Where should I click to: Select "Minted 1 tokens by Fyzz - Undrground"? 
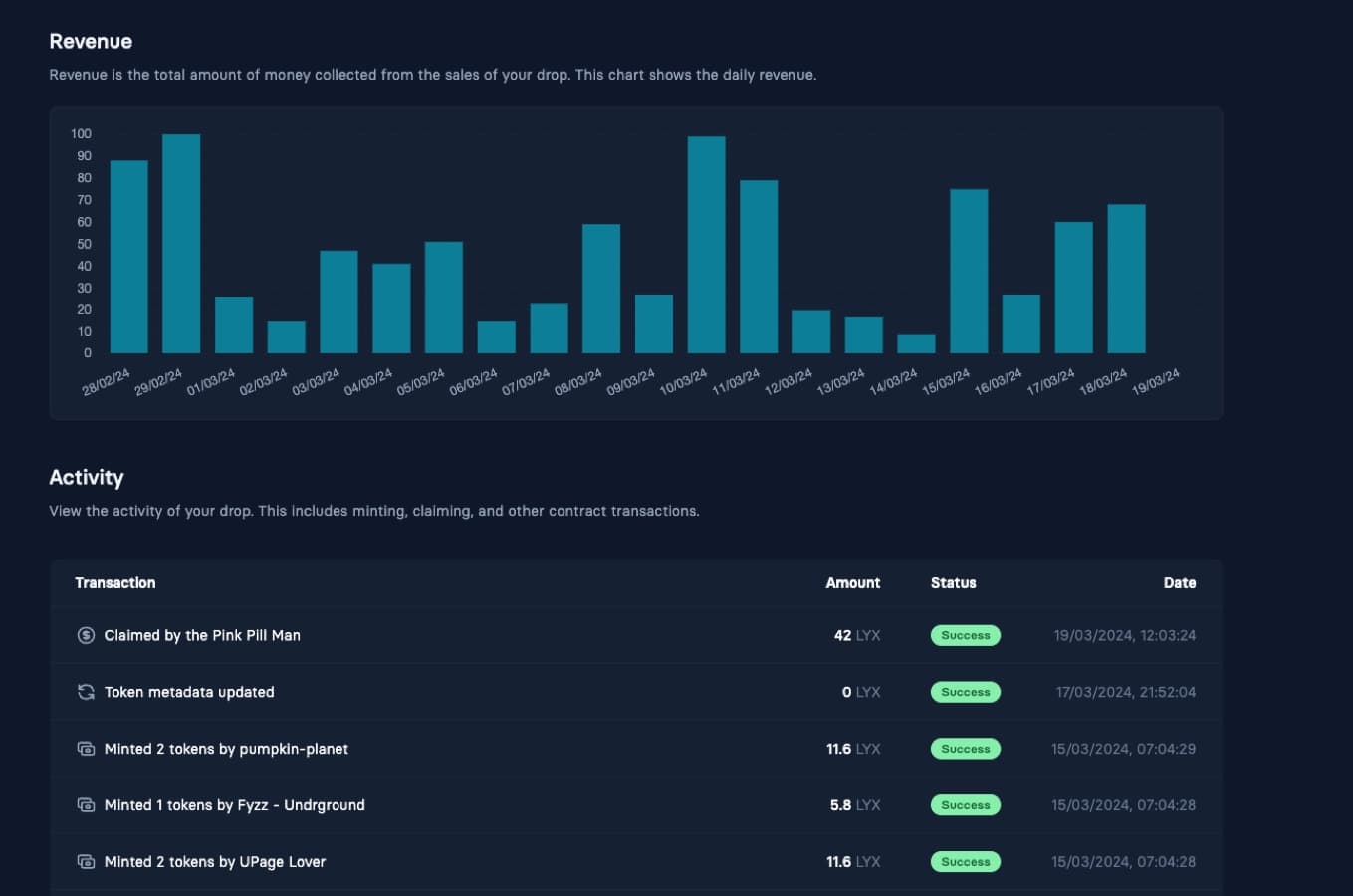pyautogui.click(x=234, y=805)
